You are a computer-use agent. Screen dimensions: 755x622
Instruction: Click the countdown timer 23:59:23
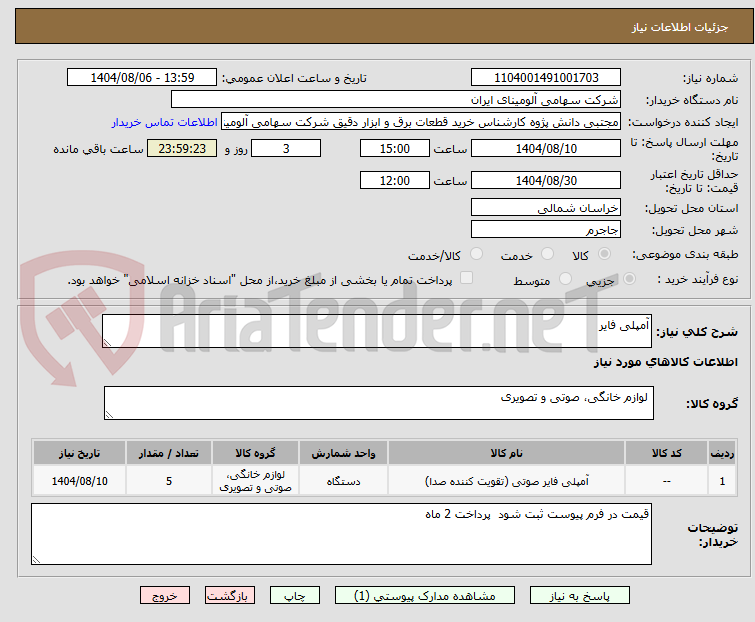[x=182, y=148]
